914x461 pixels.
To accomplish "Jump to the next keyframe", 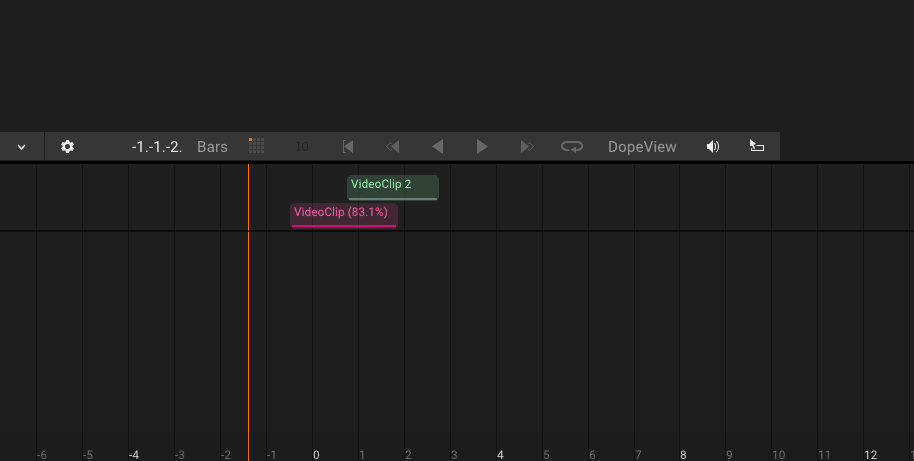I will click(x=527, y=147).
